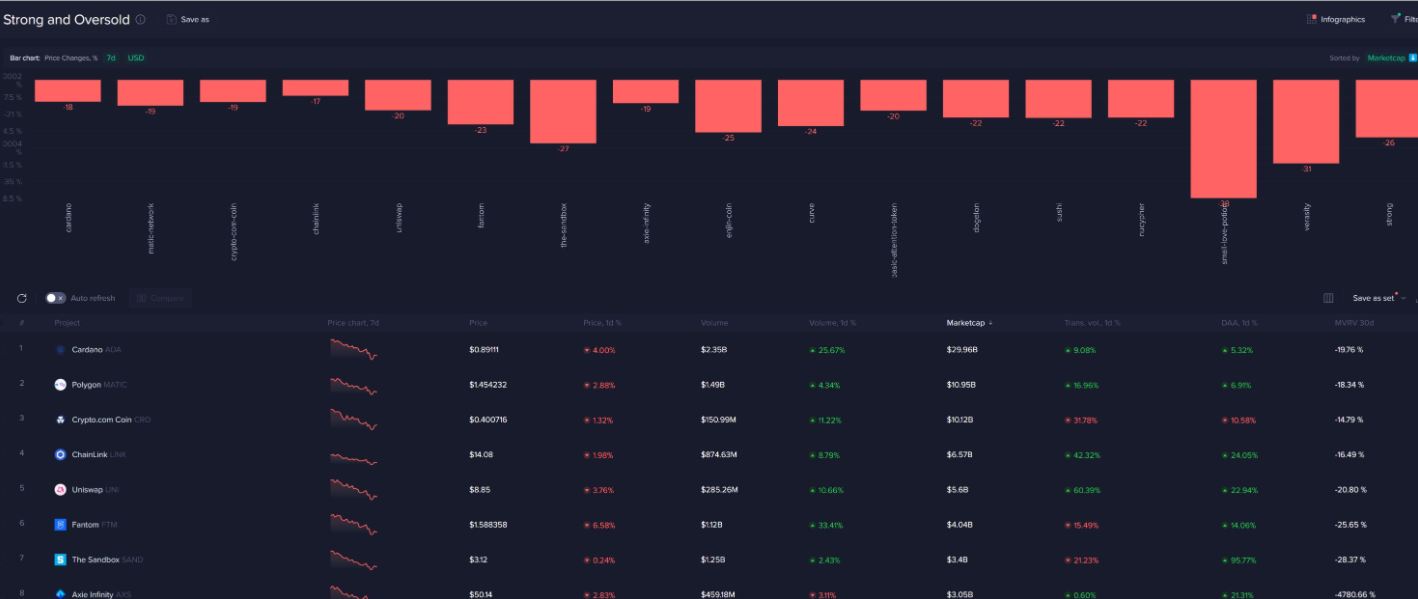The image size is (1418, 599).
Task: Change the 7d bar chart period
Action: point(110,58)
